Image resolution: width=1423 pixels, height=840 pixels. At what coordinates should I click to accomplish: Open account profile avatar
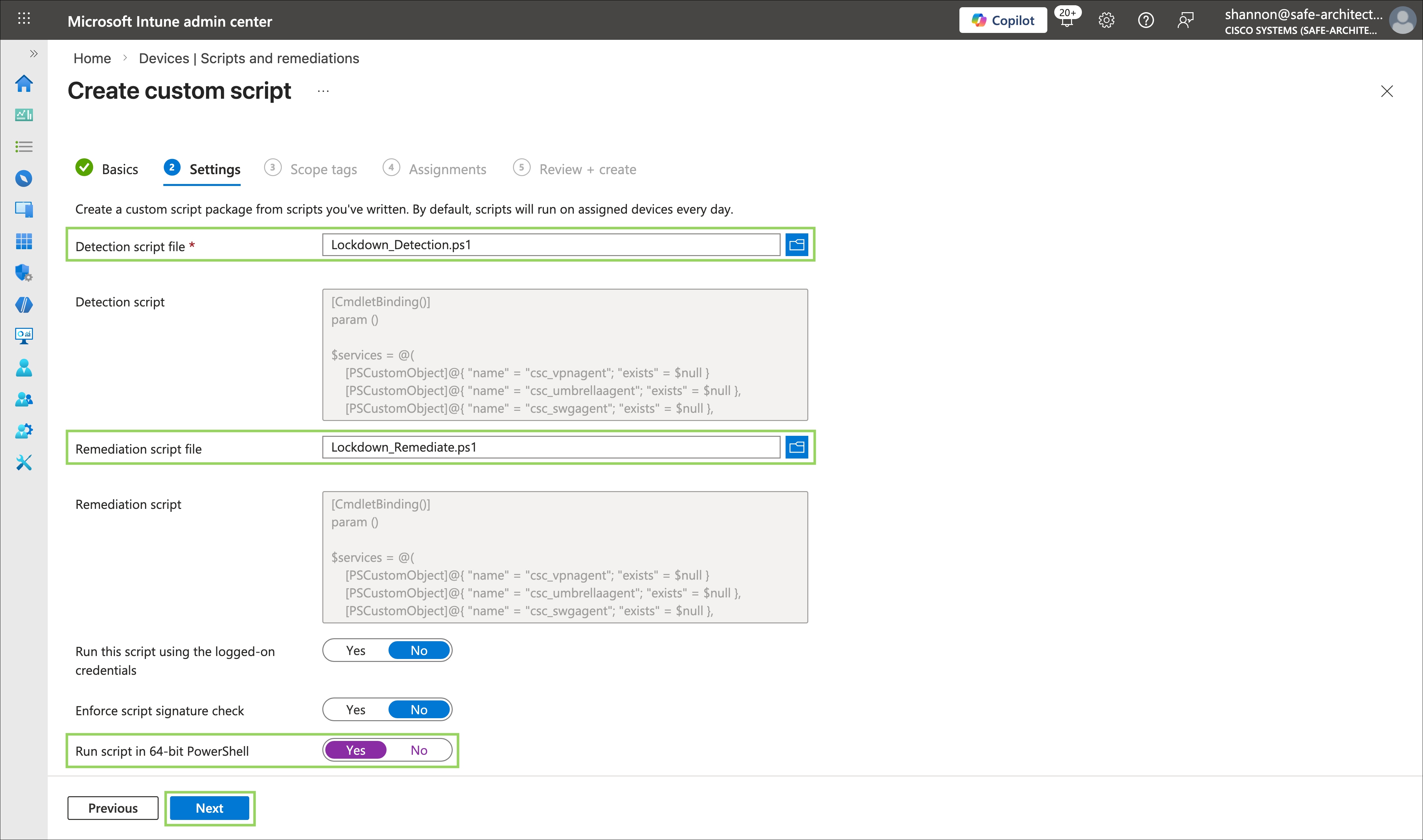pos(1402,21)
